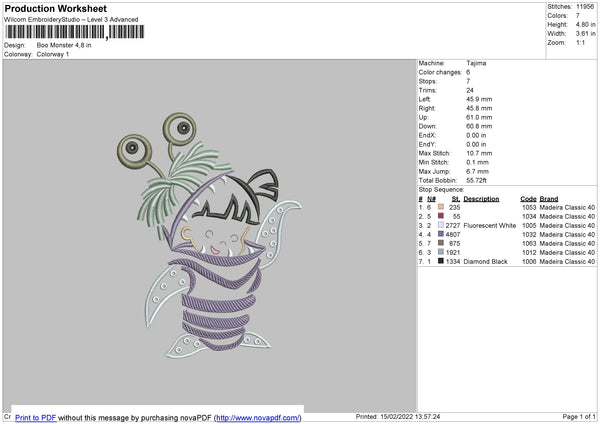Click the 'Brand' column header
This screenshot has height=424, width=600.
click(549, 199)
